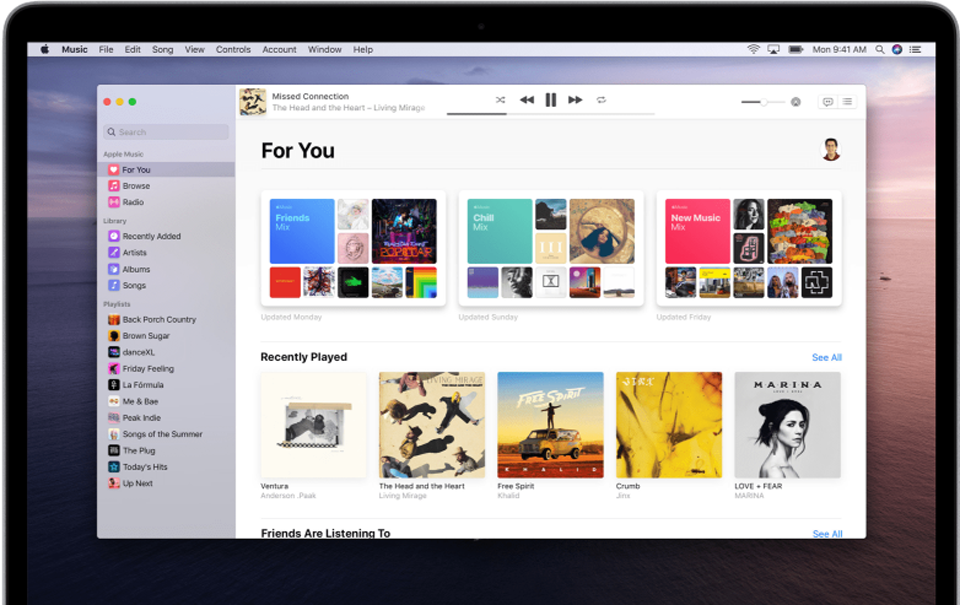Open the Up Next queue list
The image size is (960, 605).
click(x=847, y=102)
